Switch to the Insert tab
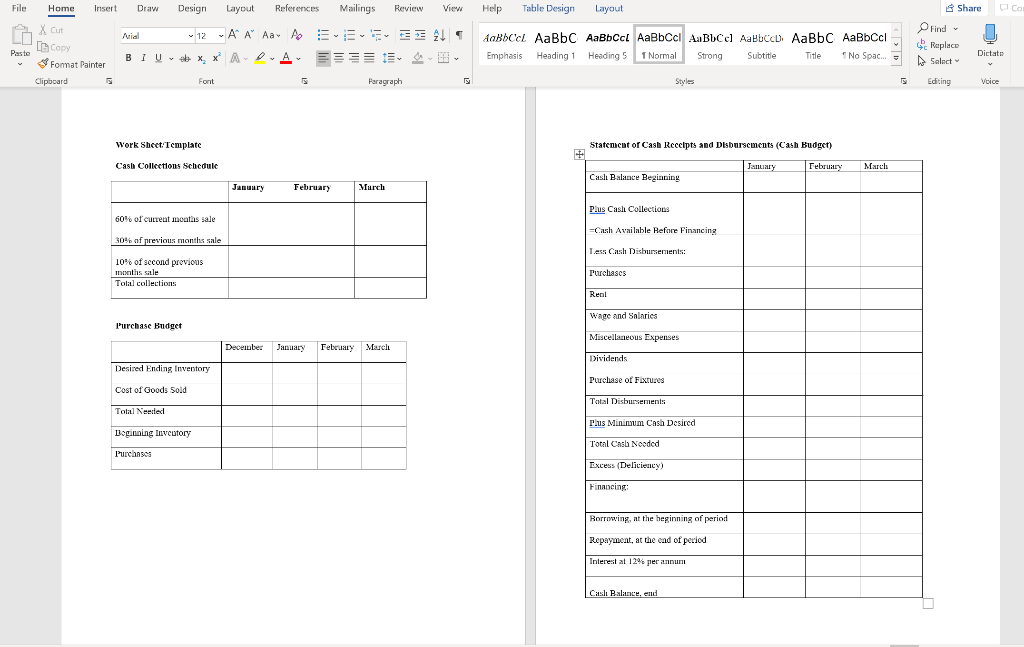 (105, 8)
